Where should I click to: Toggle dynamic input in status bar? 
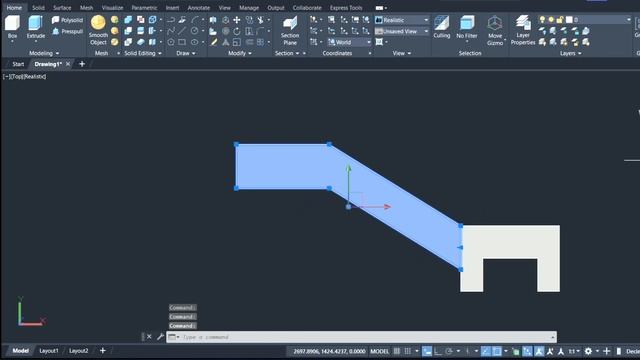tap(427, 351)
